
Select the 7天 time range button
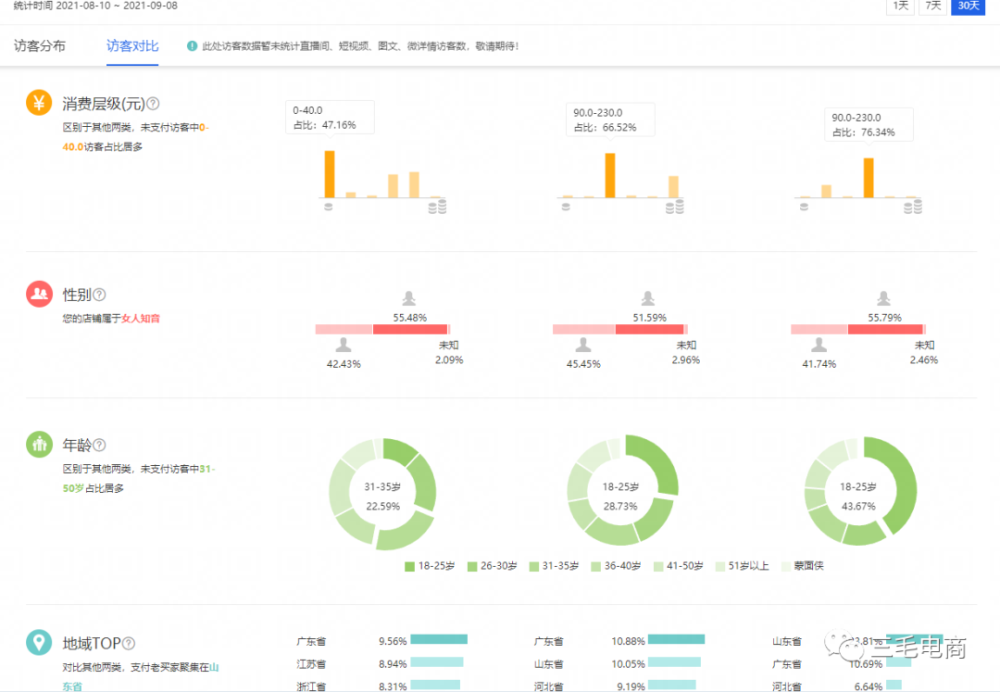[933, 6]
